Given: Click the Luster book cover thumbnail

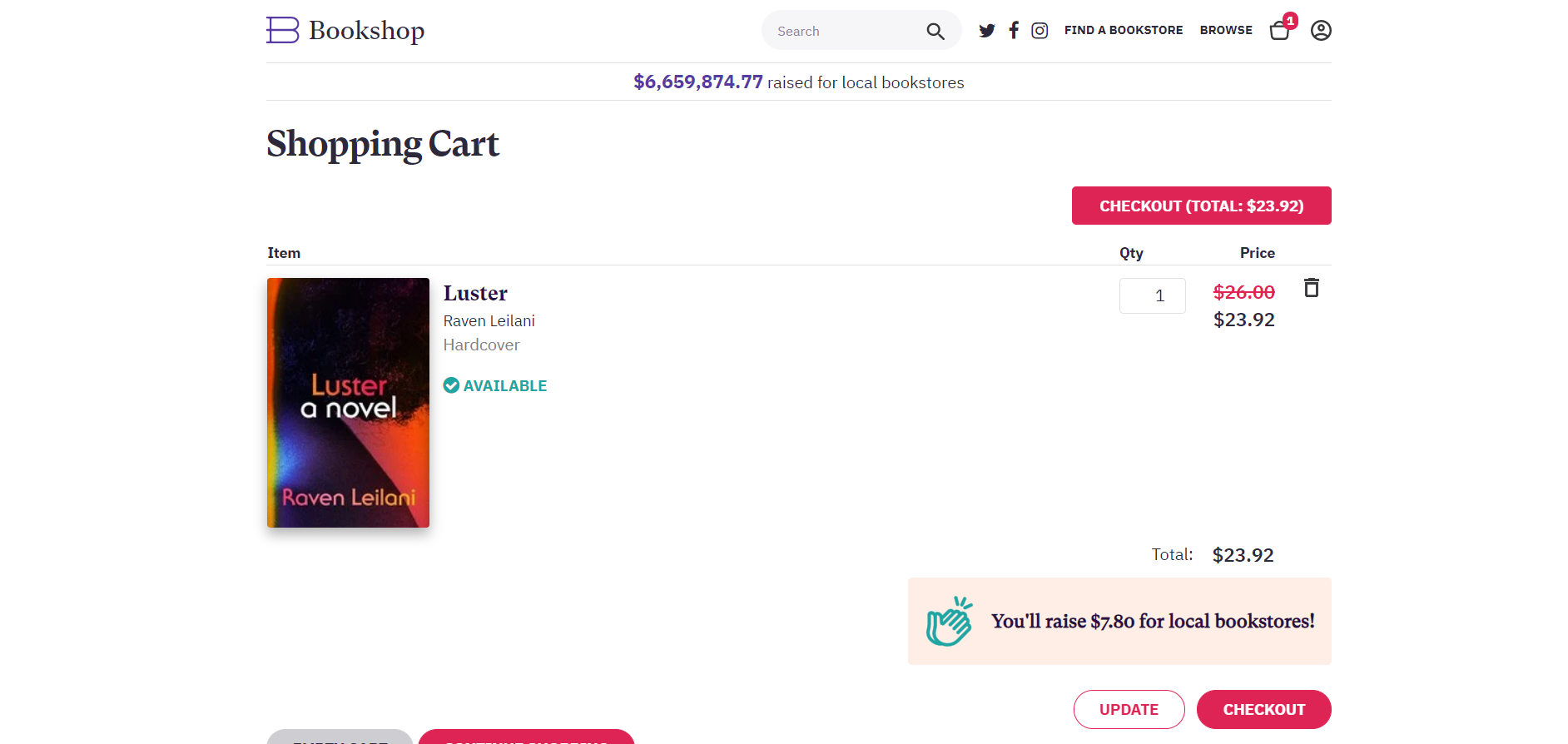Looking at the screenshot, I should [348, 402].
